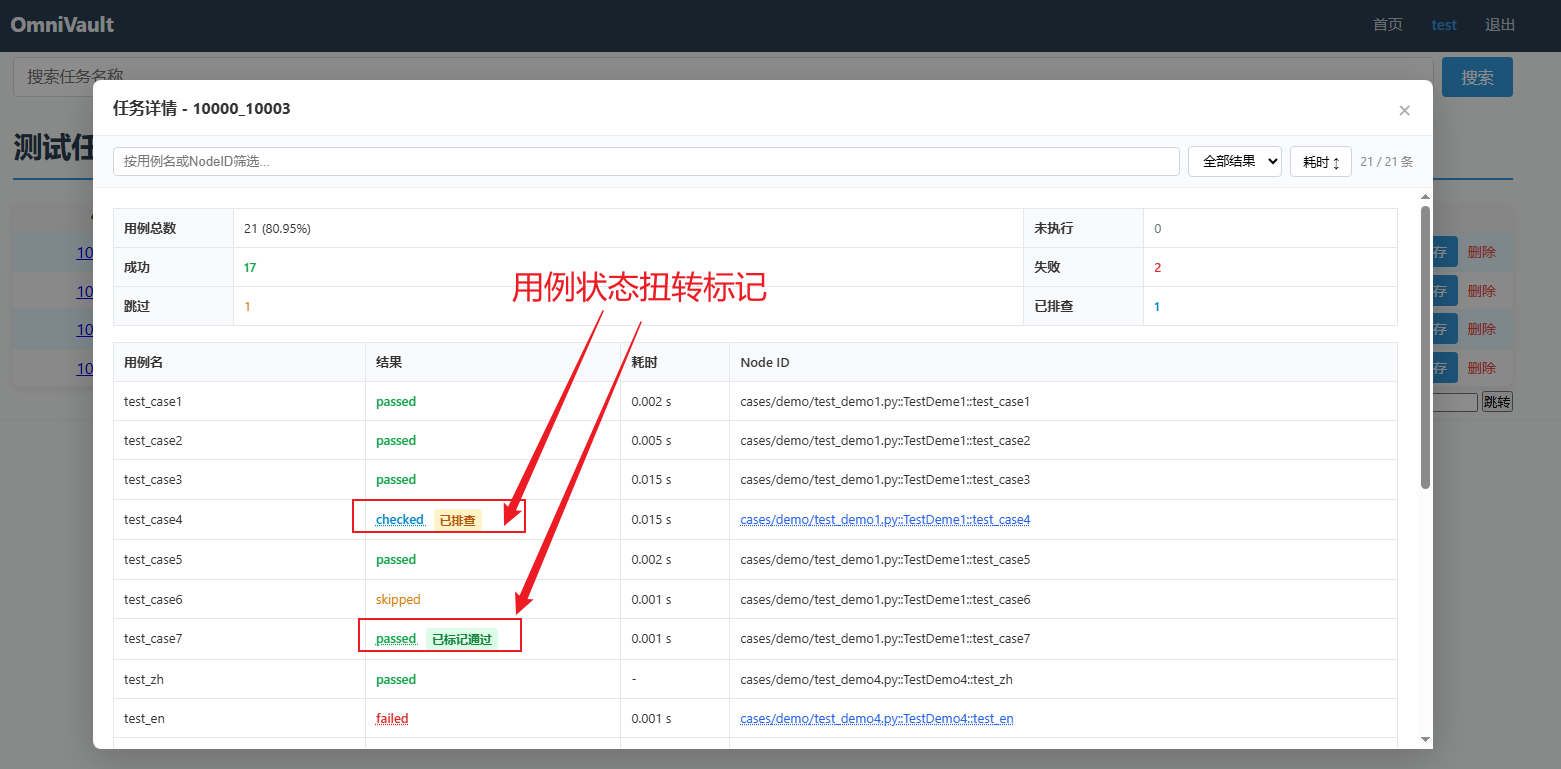The image size is (1561, 769).
Task: Click the checked result of test_case4
Action: click(400, 520)
